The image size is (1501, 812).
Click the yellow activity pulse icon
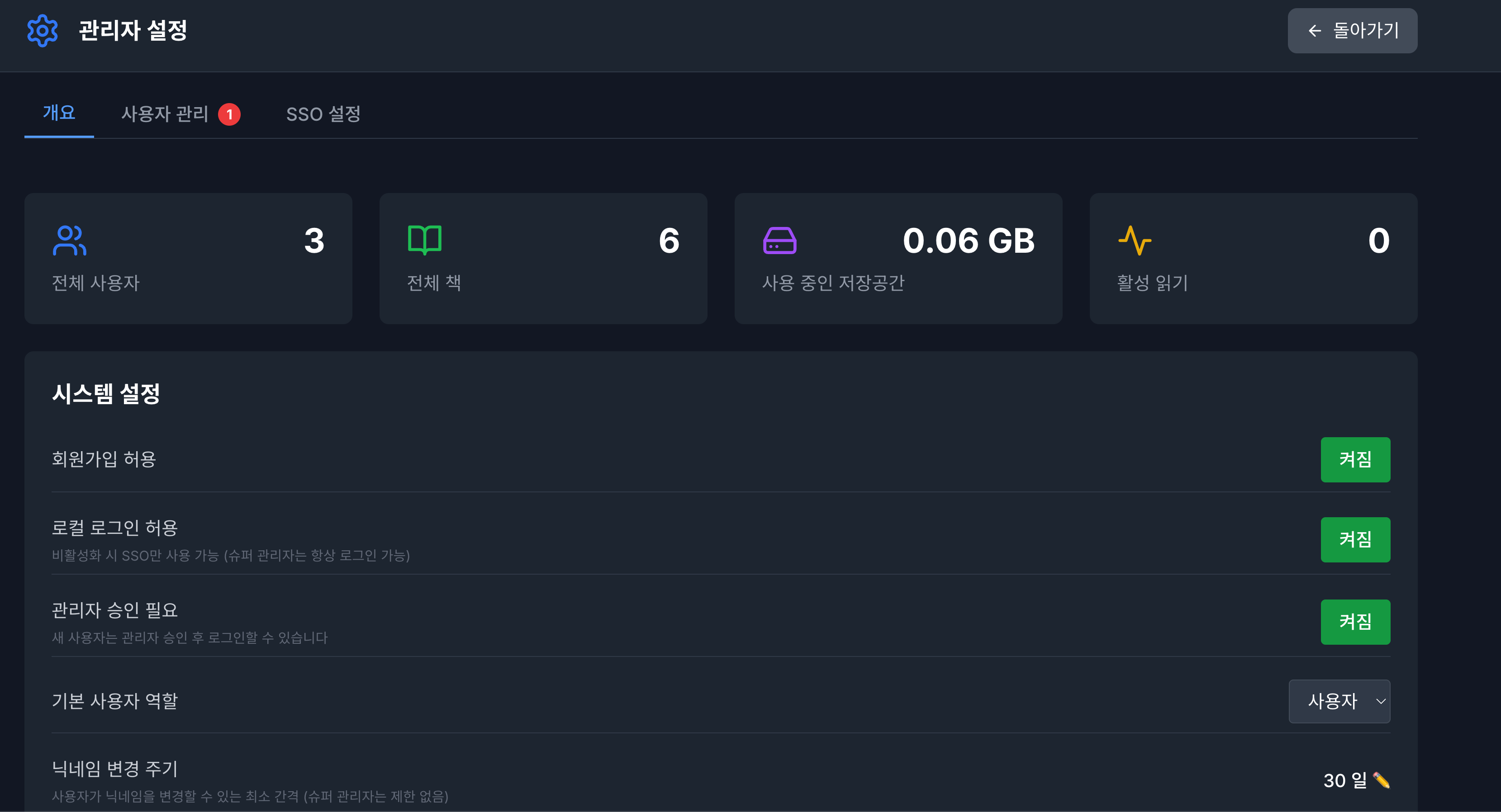(1134, 241)
